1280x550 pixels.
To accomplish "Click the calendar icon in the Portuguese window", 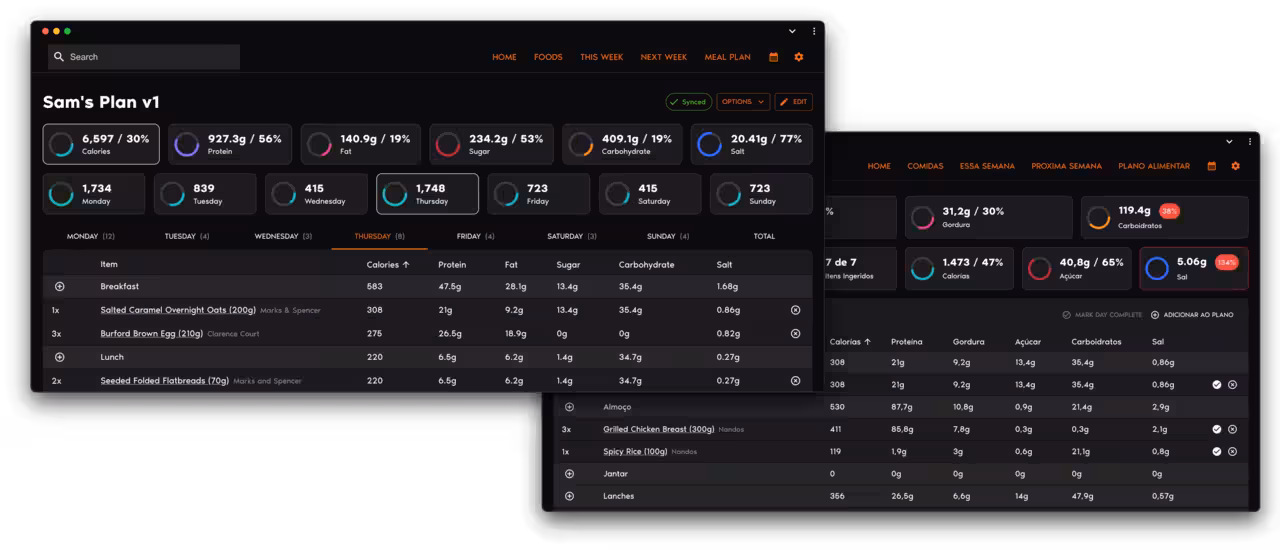I will [x=1211, y=166].
